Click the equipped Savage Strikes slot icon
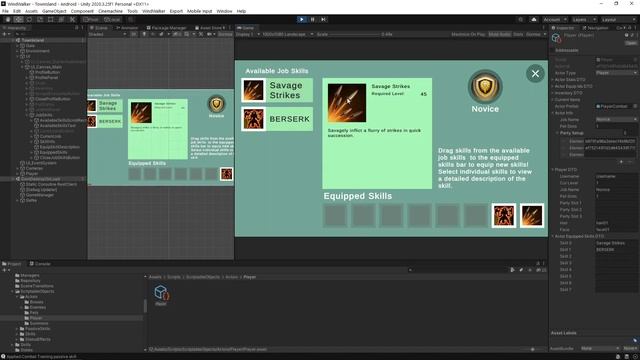The width and height of the screenshot is (640, 360). pyautogui.click(x=532, y=215)
